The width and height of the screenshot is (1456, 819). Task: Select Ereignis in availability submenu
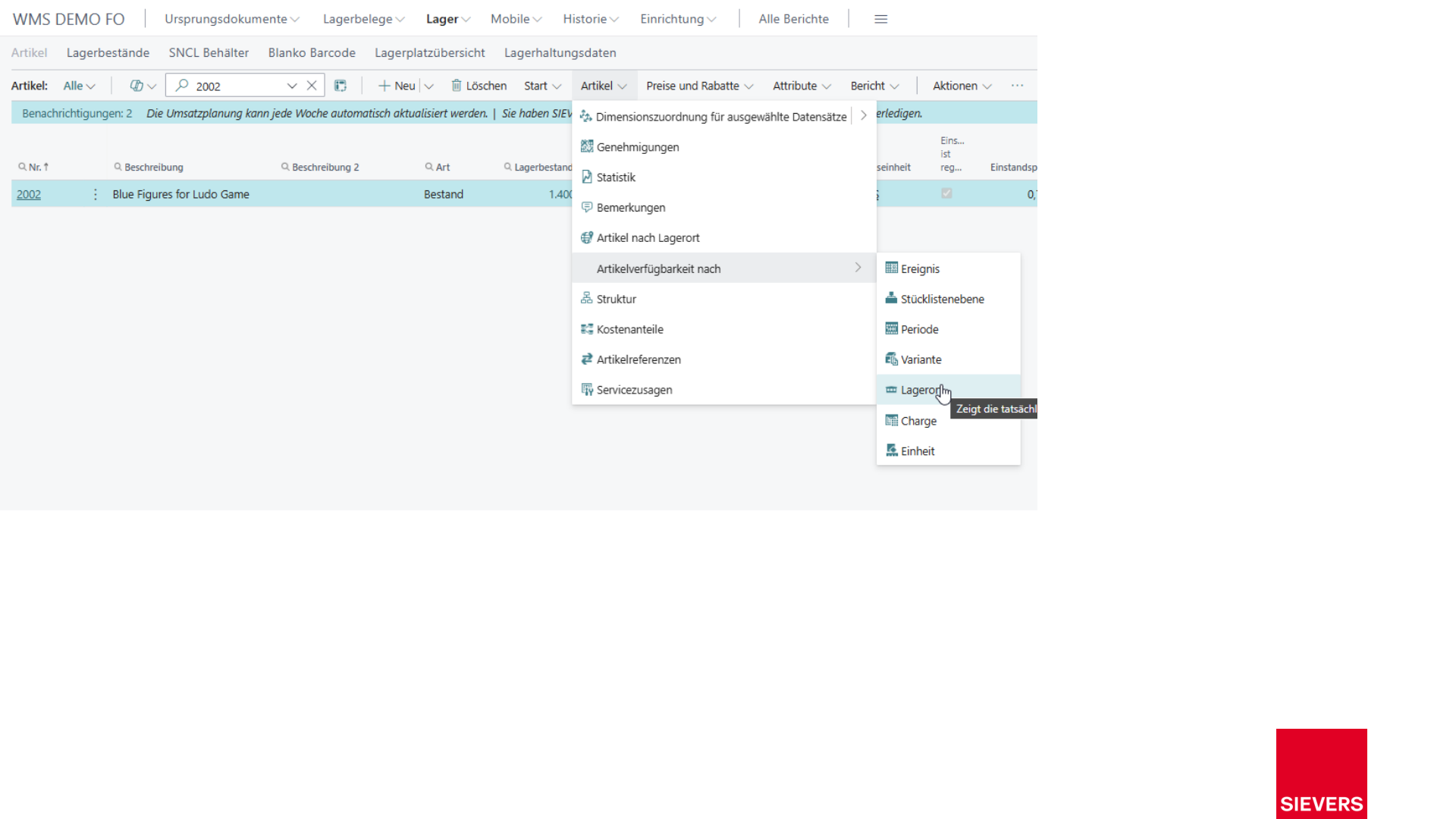click(948, 268)
